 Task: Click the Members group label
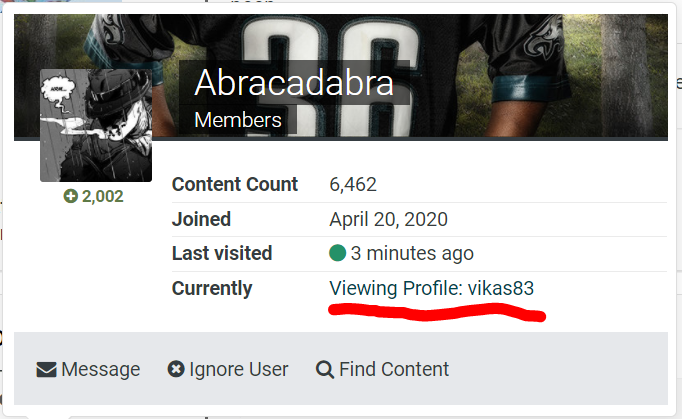(x=238, y=120)
